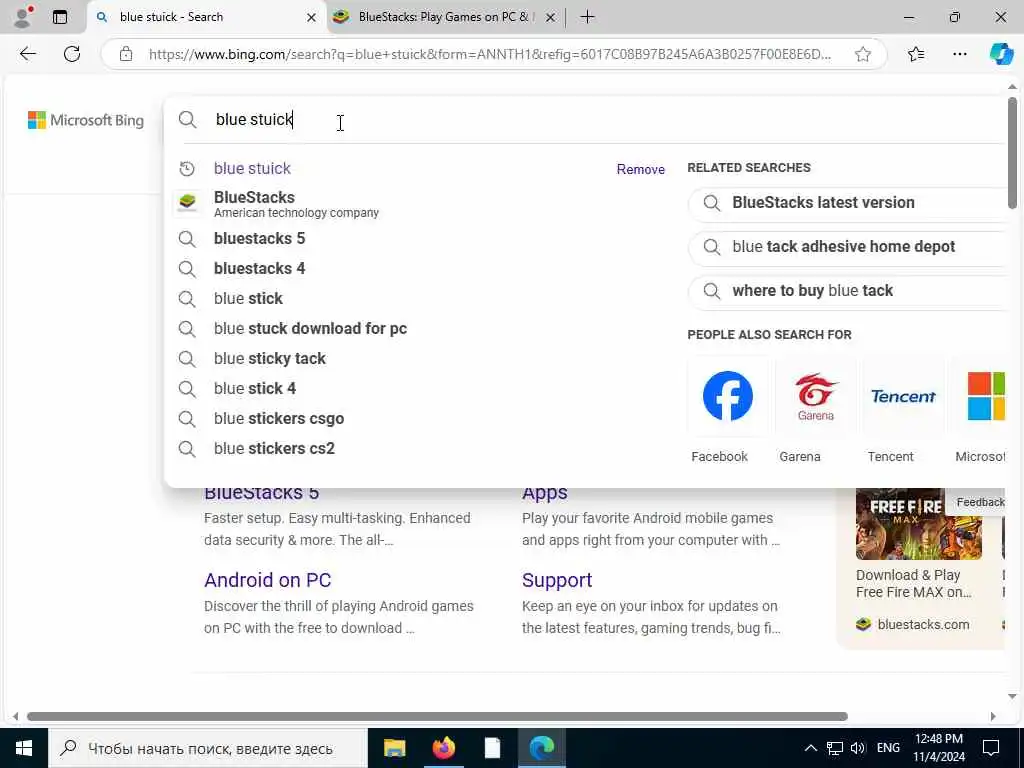The width and height of the screenshot is (1024, 768).
Task: Select the 'blue sticky tack' suggestion
Action: 270,359
